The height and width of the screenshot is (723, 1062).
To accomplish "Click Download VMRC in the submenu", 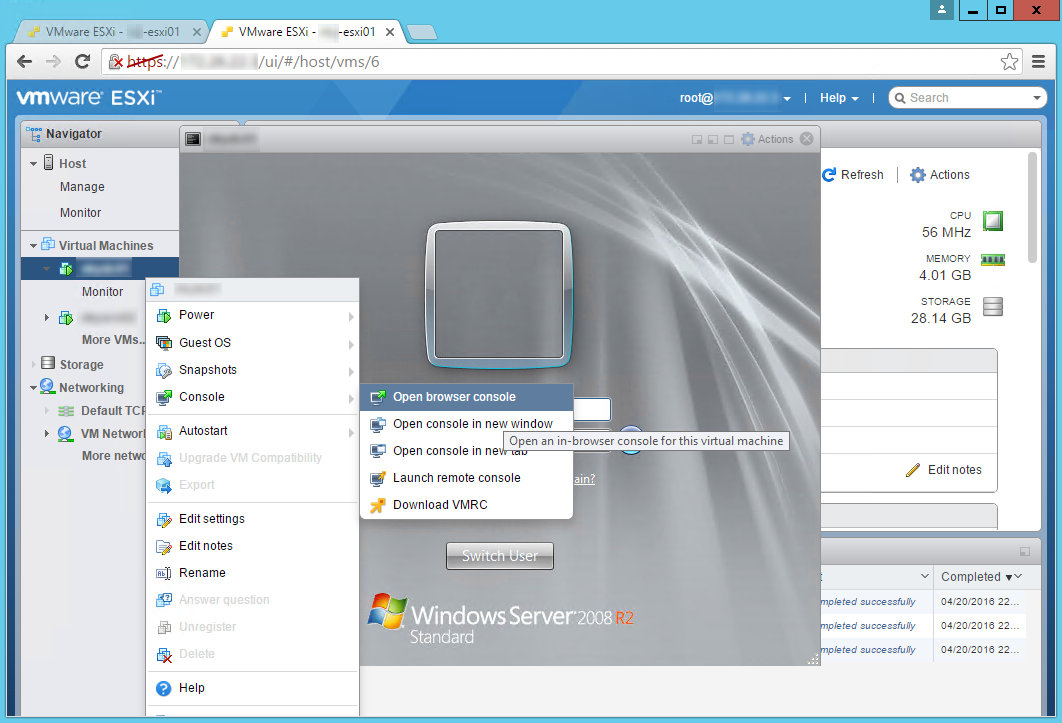I will coord(440,505).
